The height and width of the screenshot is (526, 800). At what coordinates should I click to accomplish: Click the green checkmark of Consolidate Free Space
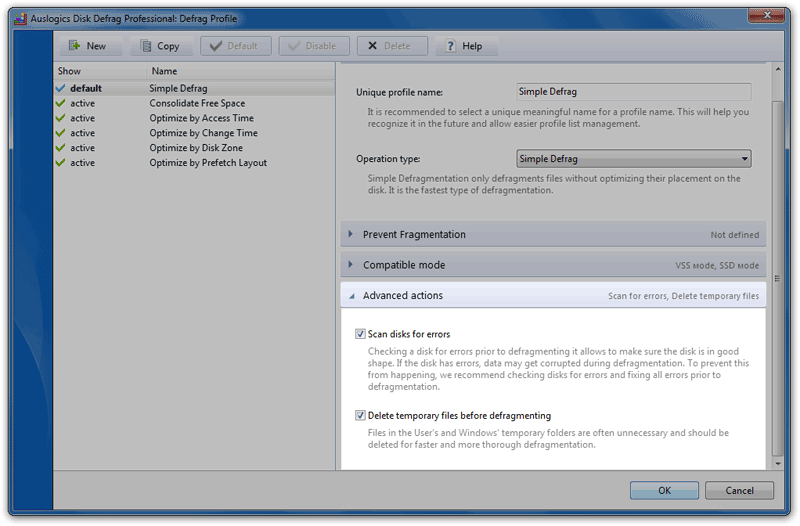[60, 103]
